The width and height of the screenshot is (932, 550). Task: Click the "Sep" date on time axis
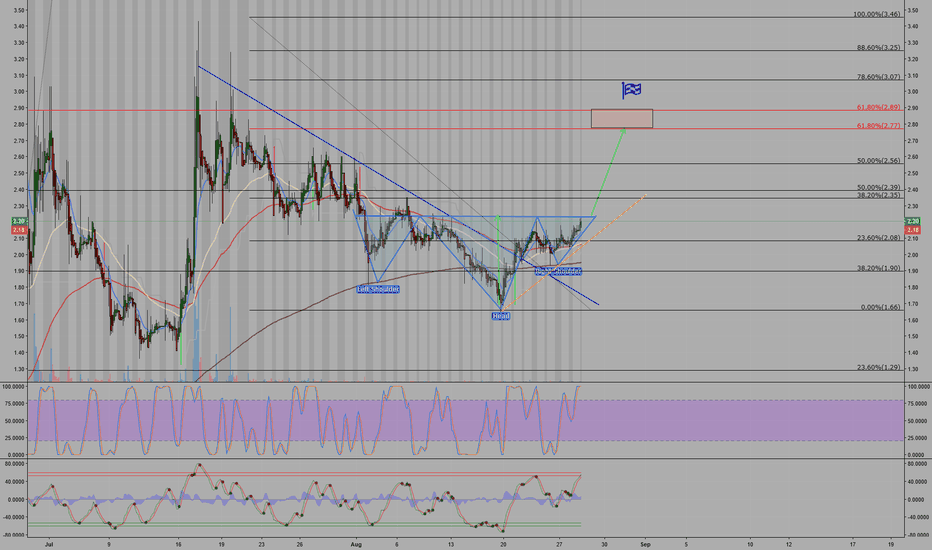[x=646, y=543]
